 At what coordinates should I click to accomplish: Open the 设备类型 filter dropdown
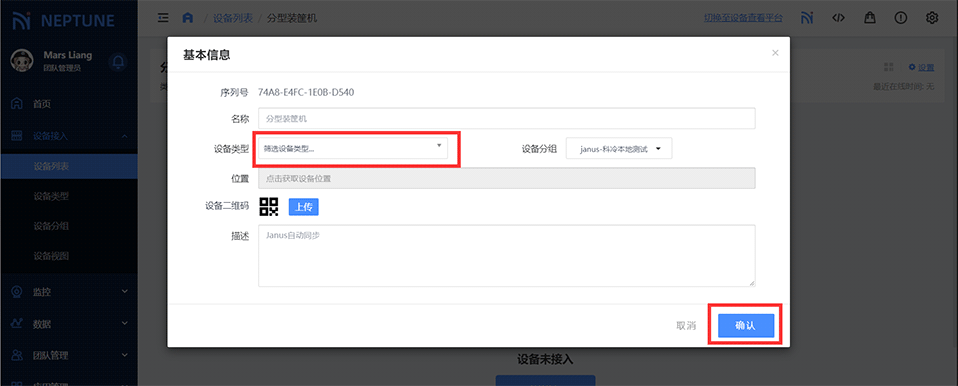pyautogui.click(x=353, y=148)
